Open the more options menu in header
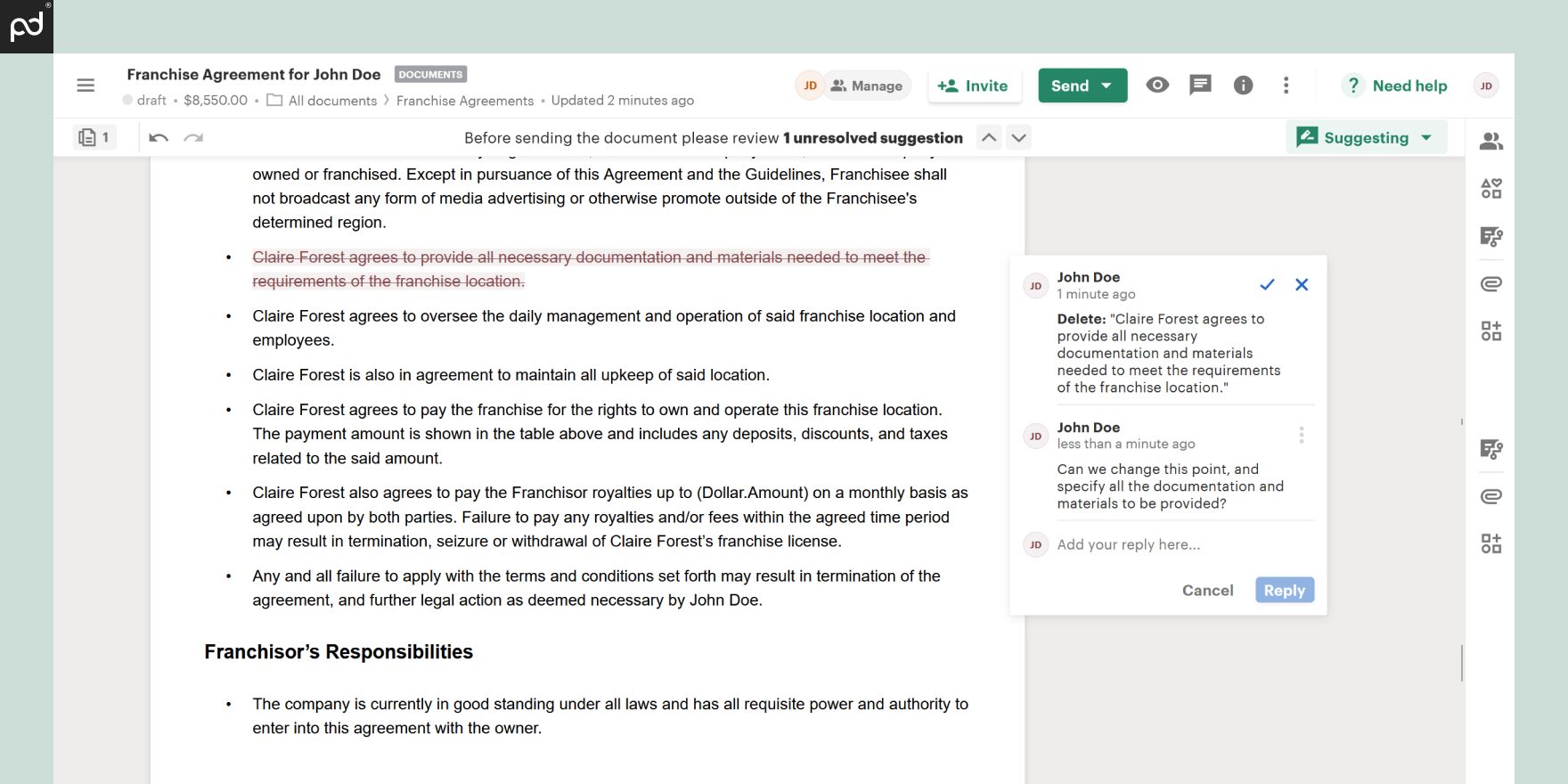This screenshot has height=784, width=1568. point(1286,85)
